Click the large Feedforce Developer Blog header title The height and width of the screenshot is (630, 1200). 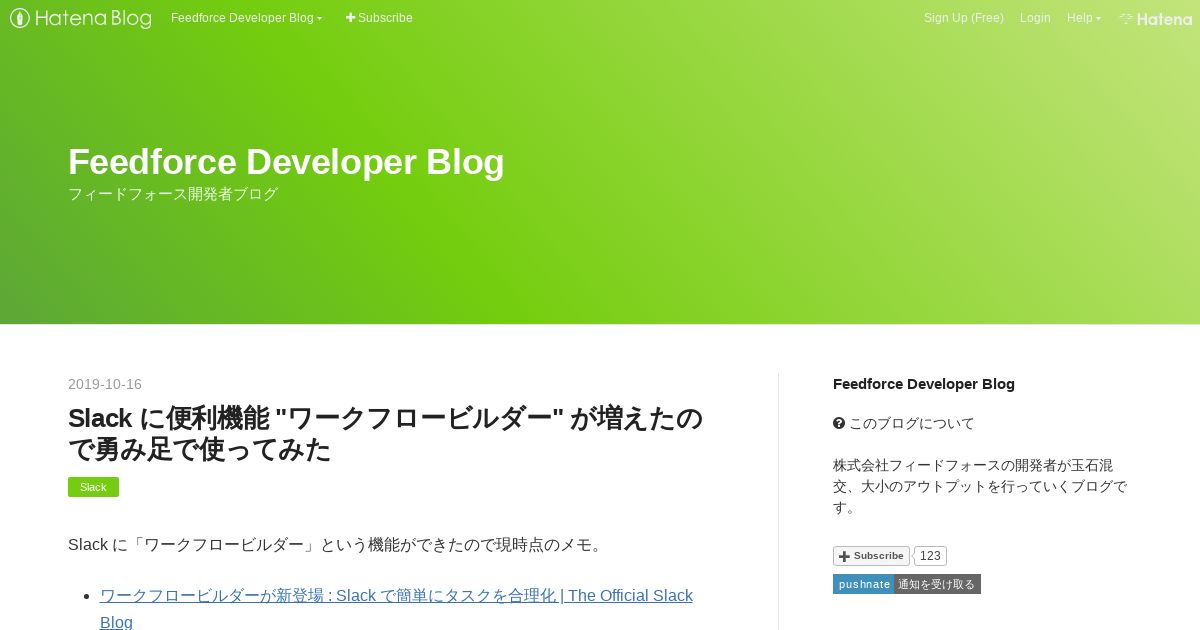[x=286, y=162]
